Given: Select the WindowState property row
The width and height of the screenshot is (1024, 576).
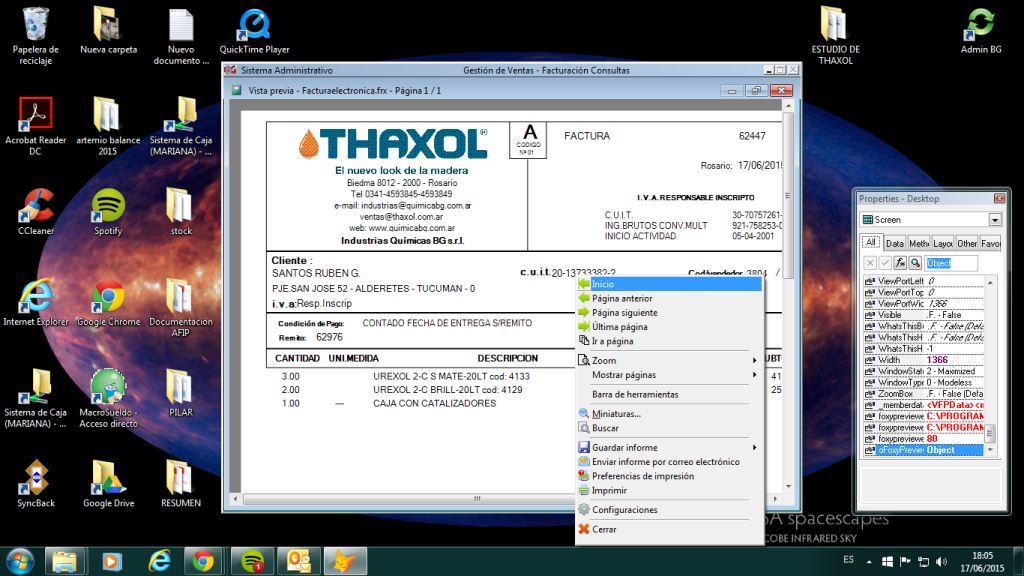Looking at the screenshot, I should click(x=923, y=371).
